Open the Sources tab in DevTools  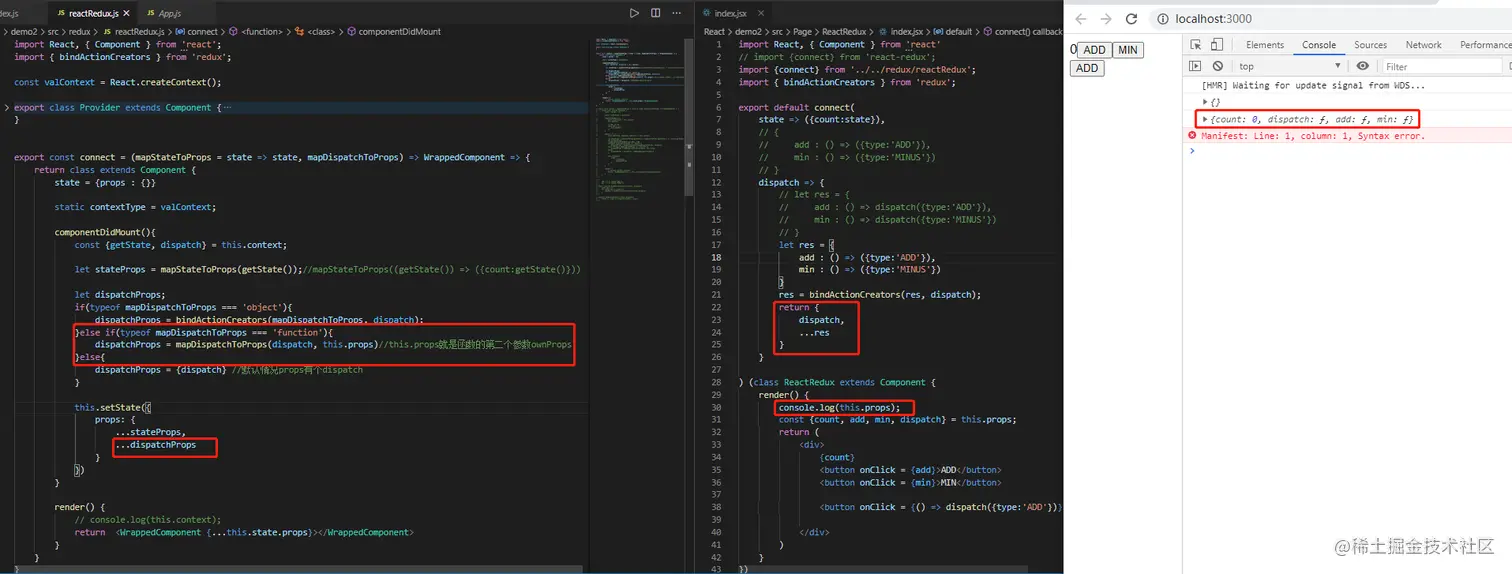pos(1370,44)
